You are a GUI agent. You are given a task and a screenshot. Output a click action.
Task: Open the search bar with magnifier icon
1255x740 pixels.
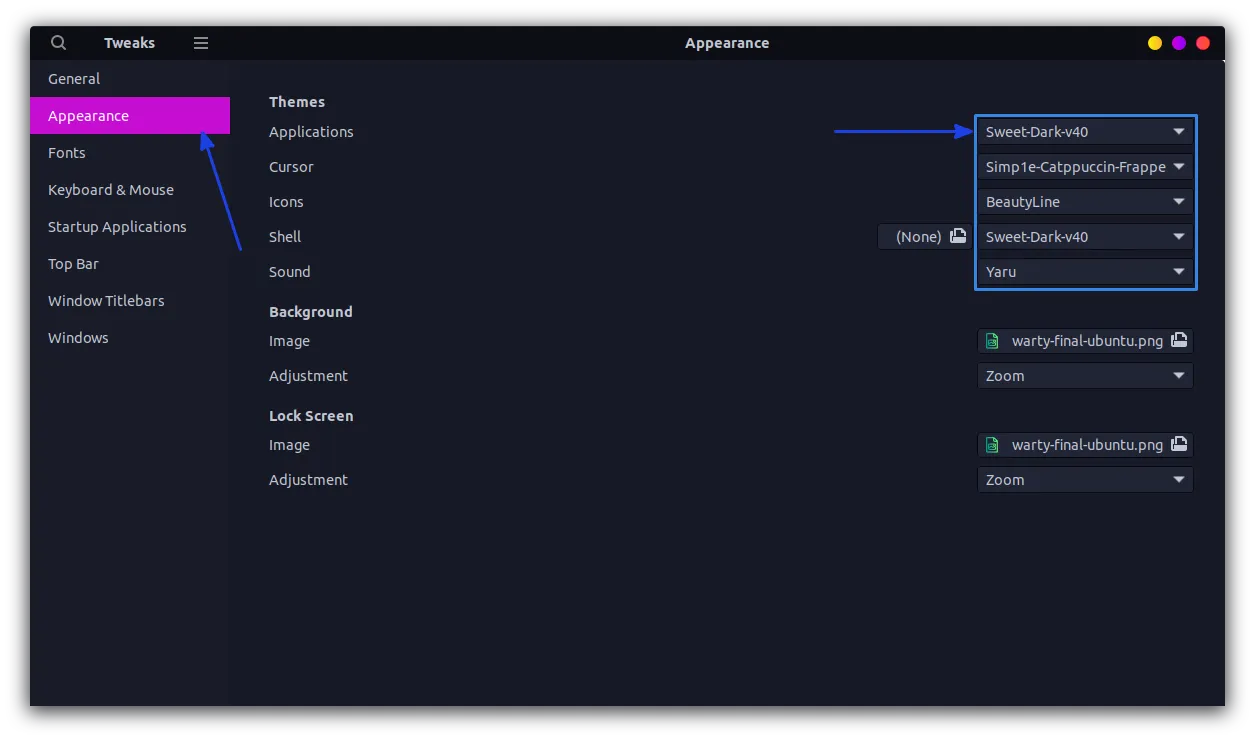pos(57,42)
